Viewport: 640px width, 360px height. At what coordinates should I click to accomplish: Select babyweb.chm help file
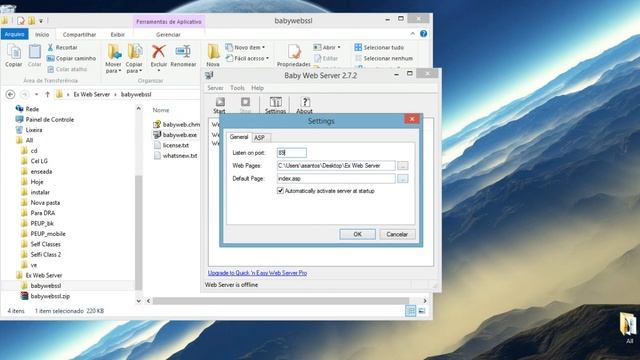click(177, 124)
